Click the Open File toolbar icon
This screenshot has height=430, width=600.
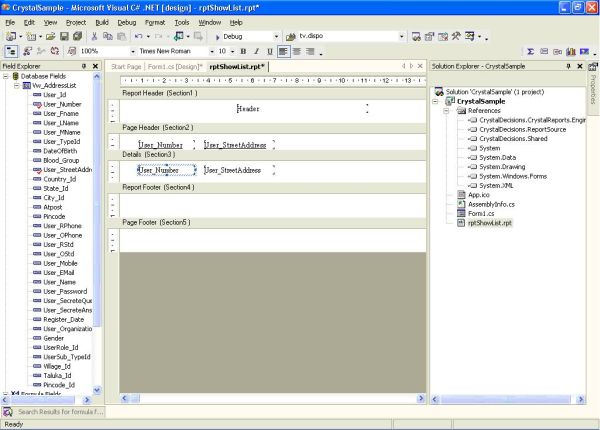tap(50, 36)
